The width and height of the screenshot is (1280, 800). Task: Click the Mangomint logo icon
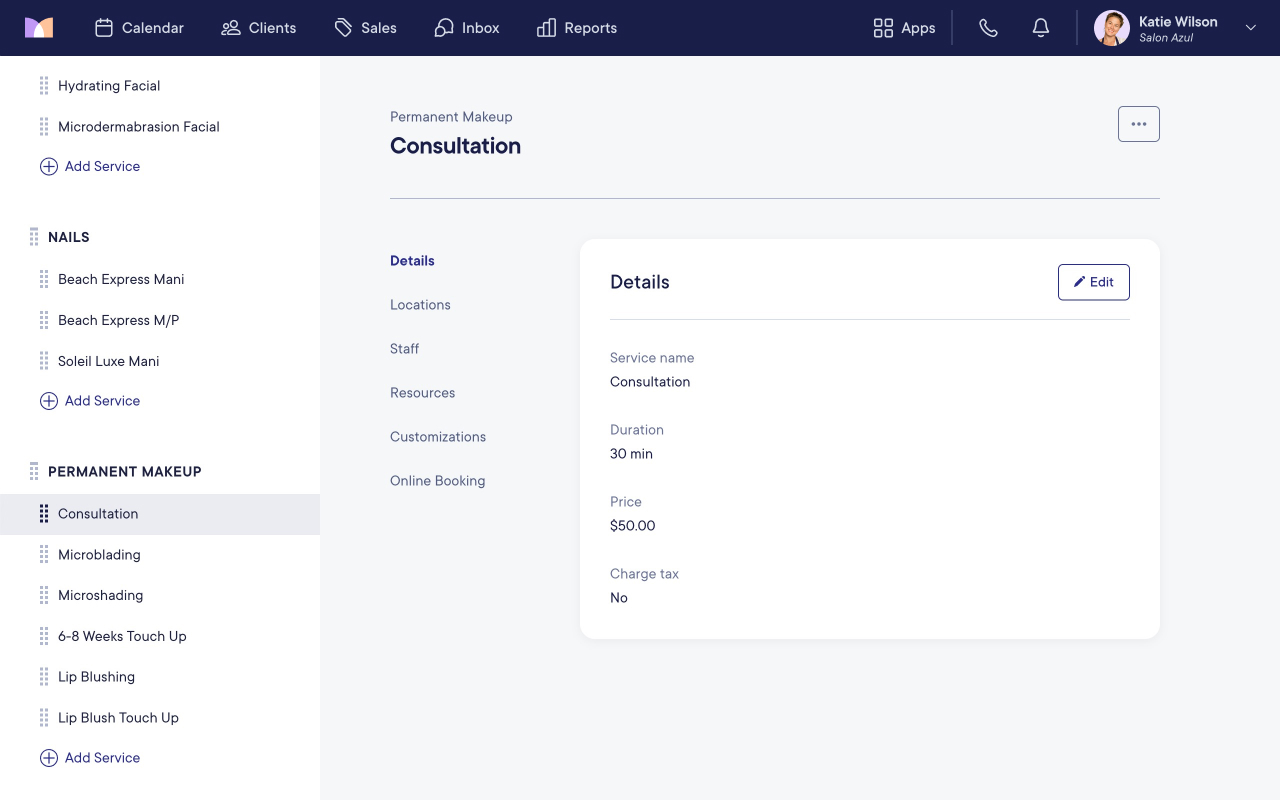pos(39,28)
